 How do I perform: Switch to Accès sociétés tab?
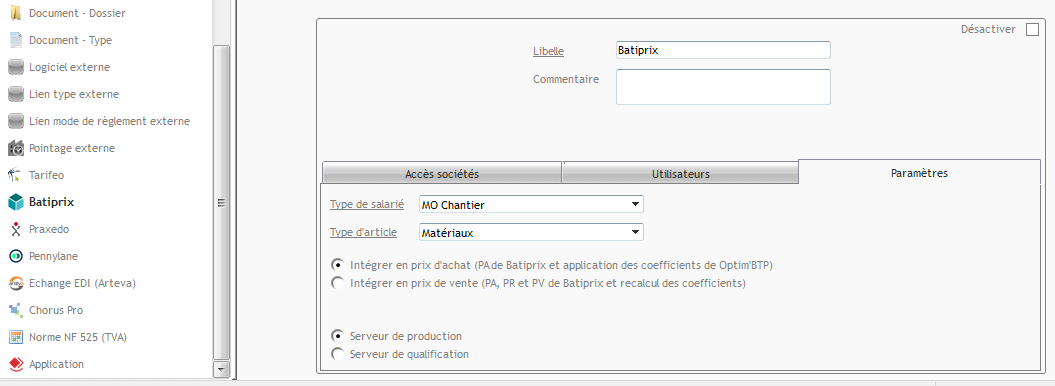click(442, 173)
